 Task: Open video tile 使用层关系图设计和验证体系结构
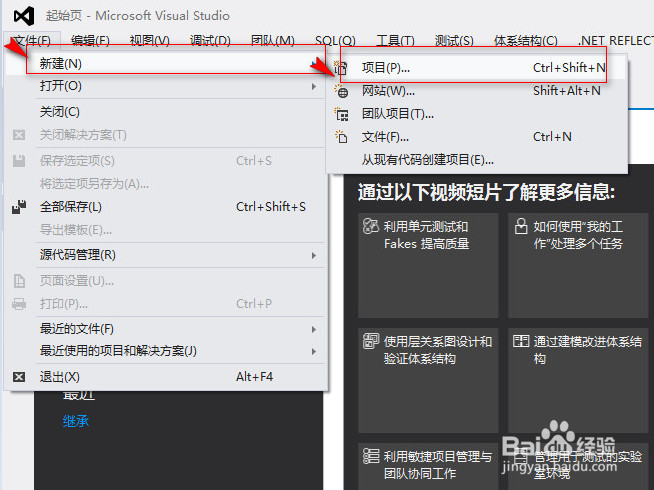click(x=428, y=380)
